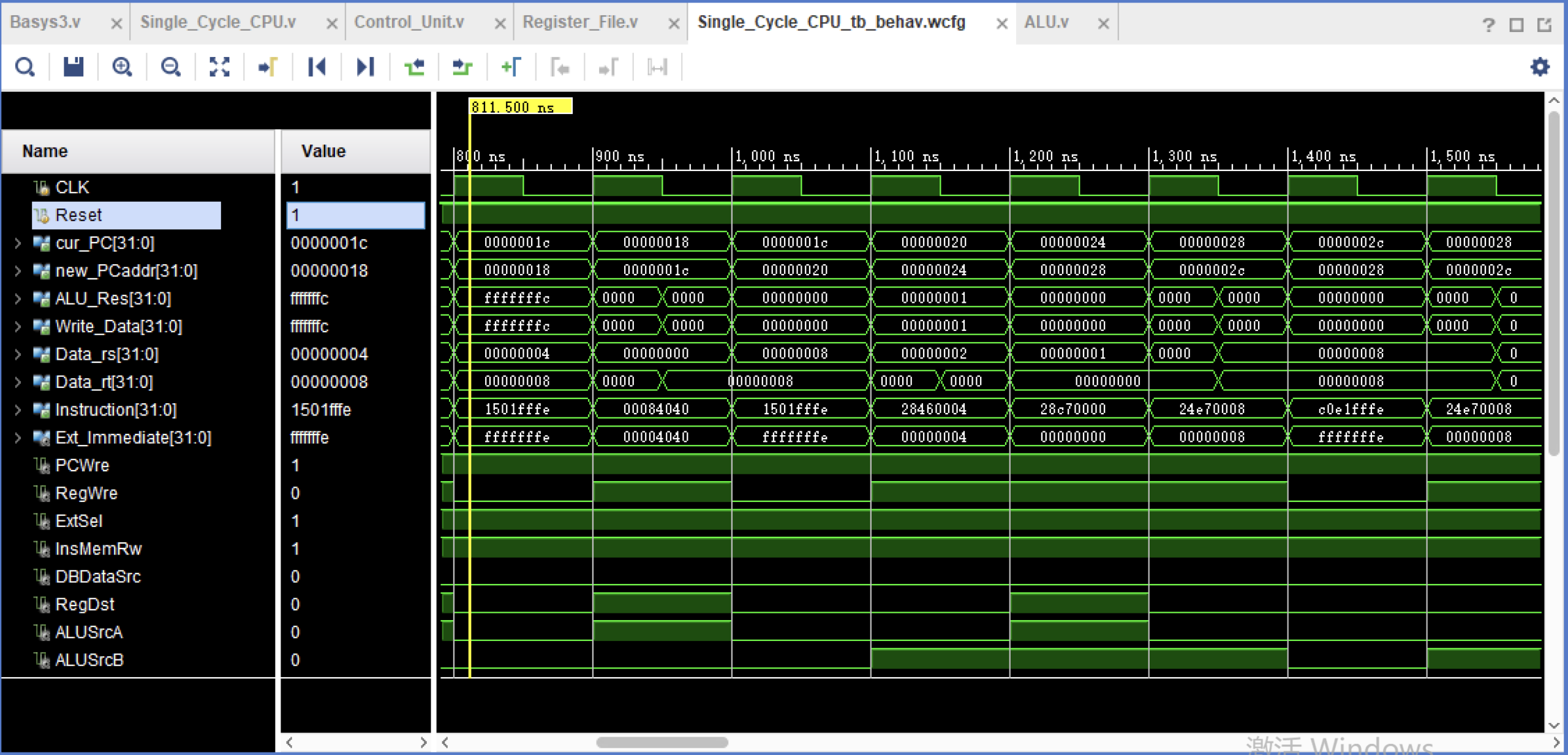This screenshot has height=755, width=1568.
Task: Select the PCWre signal
Action: (82, 466)
